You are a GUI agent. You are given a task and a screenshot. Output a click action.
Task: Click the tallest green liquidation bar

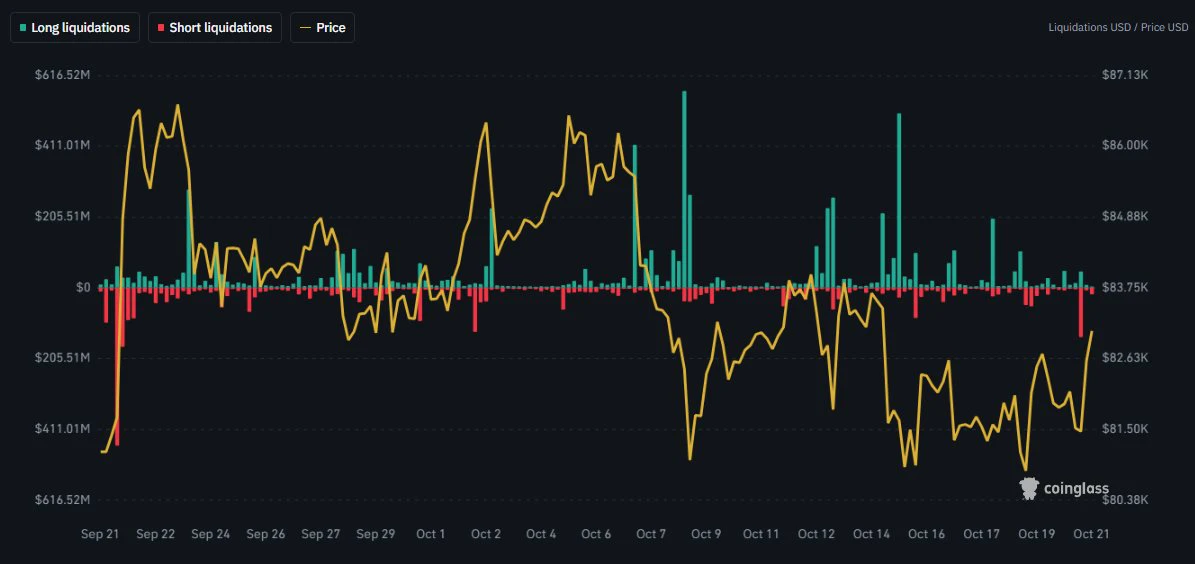click(x=684, y=189)
